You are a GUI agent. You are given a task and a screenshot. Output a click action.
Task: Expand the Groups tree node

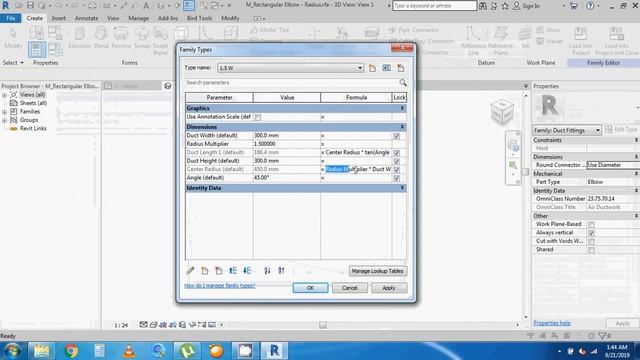(x=4, y=120)
